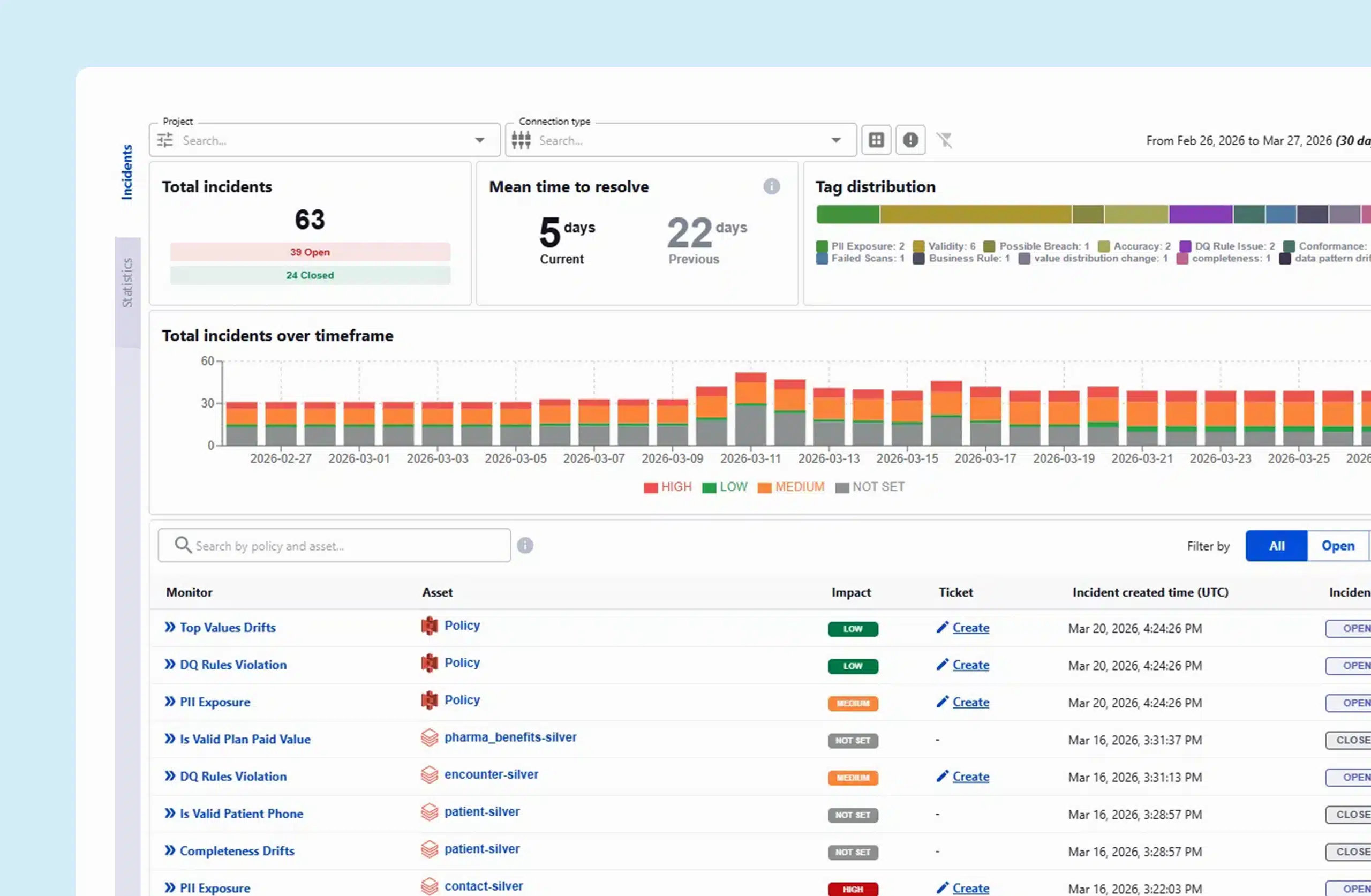The image size is (1371, 896).
Task: Expand the Top Values Drifts monitor row
Action: 169,628
